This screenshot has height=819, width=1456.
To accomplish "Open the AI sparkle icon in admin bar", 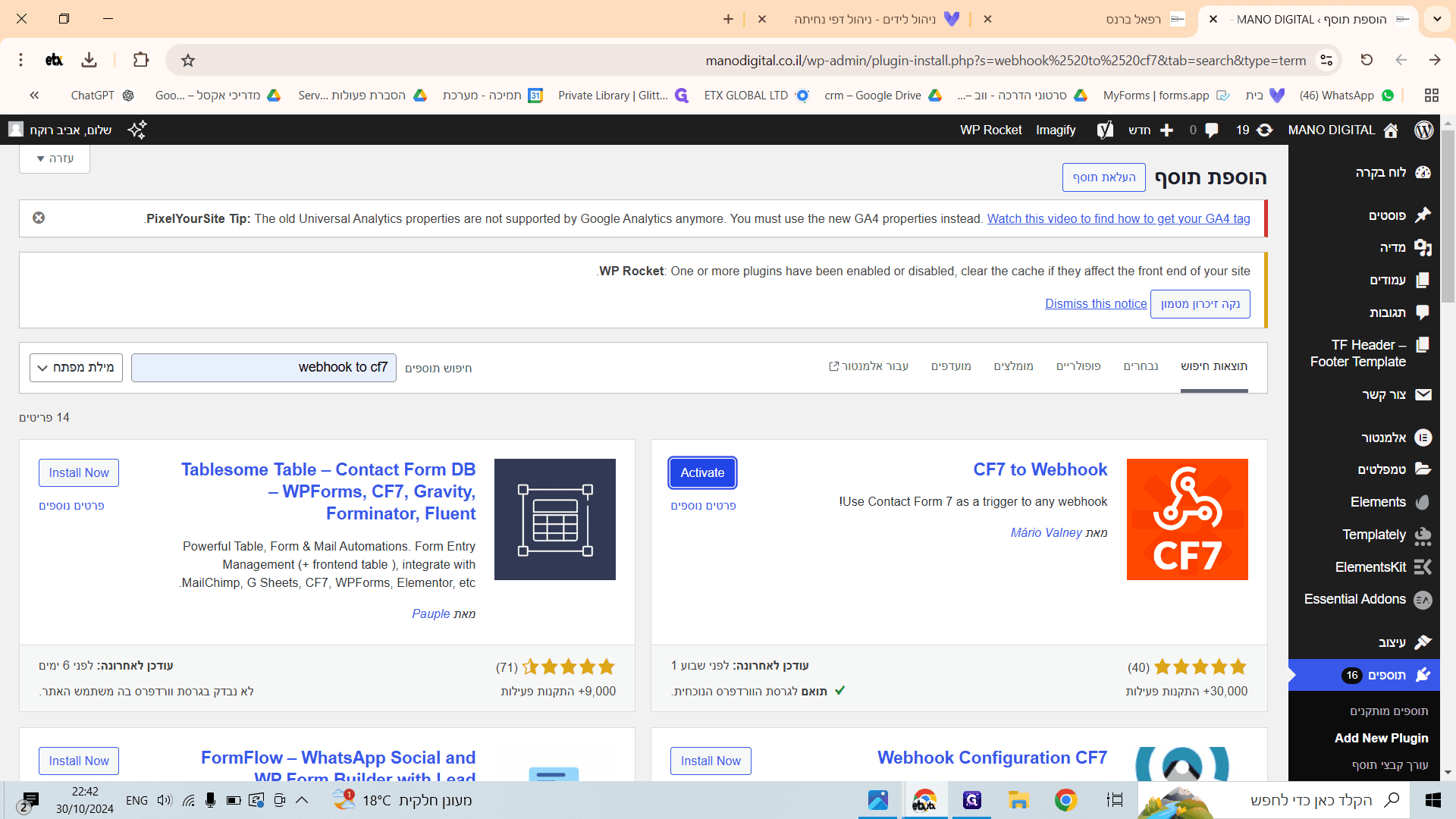I will coord(137,130).
